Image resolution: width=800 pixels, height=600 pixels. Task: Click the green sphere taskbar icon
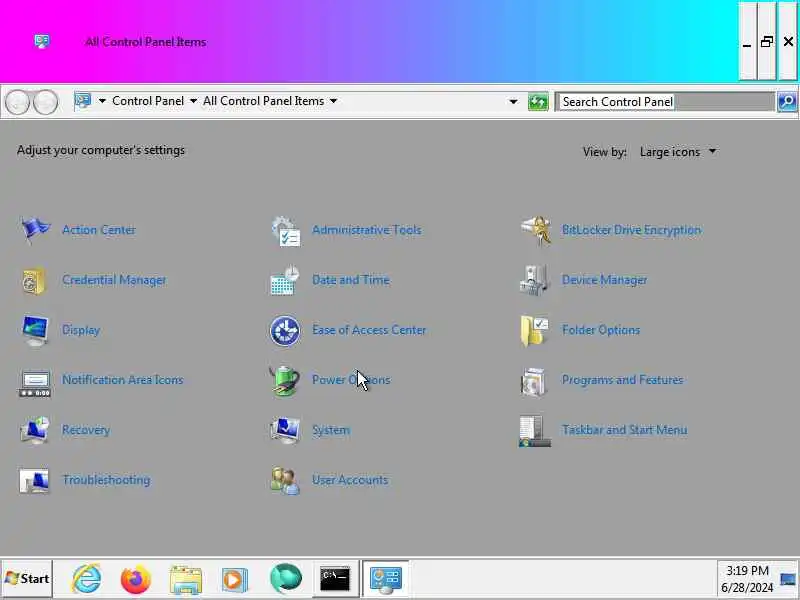coord(286,579)
